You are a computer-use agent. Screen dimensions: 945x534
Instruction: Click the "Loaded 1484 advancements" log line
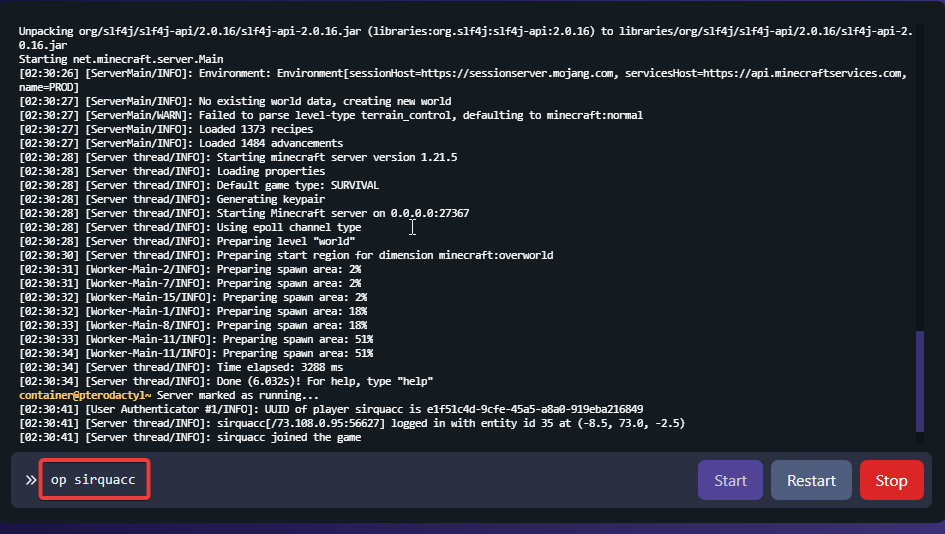tap(181, 143)
